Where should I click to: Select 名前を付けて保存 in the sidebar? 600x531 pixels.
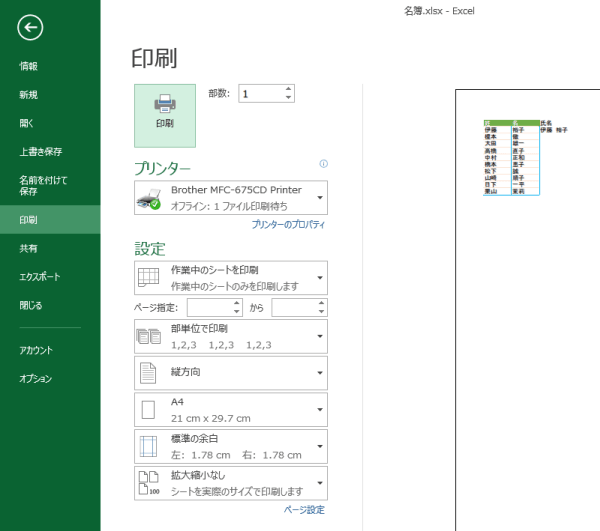(x=50, y=186)
